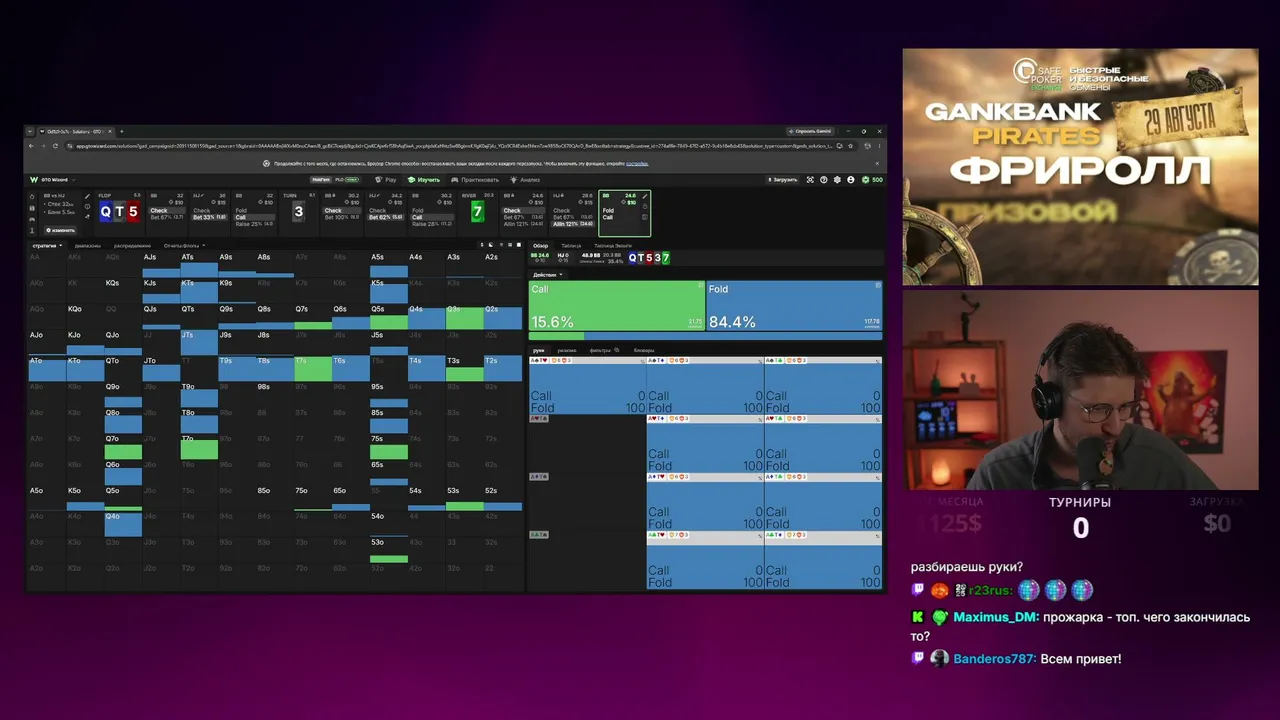Click the GTO Wizard logo icon
Viewport: 1280px width, 720px height.
pyautogui.click(x=33, y=180)
